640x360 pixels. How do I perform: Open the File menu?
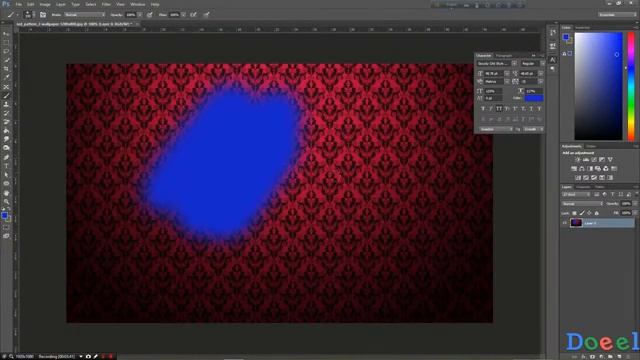coord(19,4)
